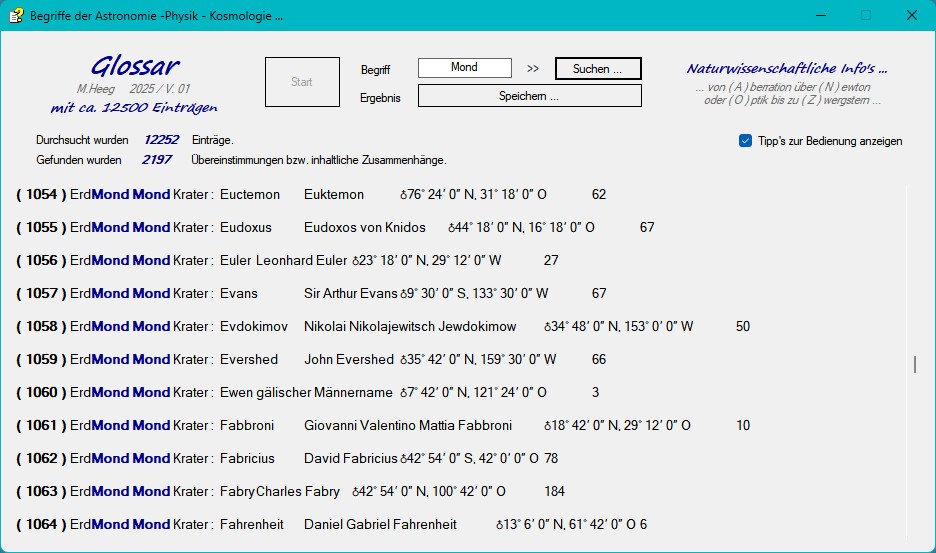
Task: Select result row 1056 Euler
Action: (287, 260)
